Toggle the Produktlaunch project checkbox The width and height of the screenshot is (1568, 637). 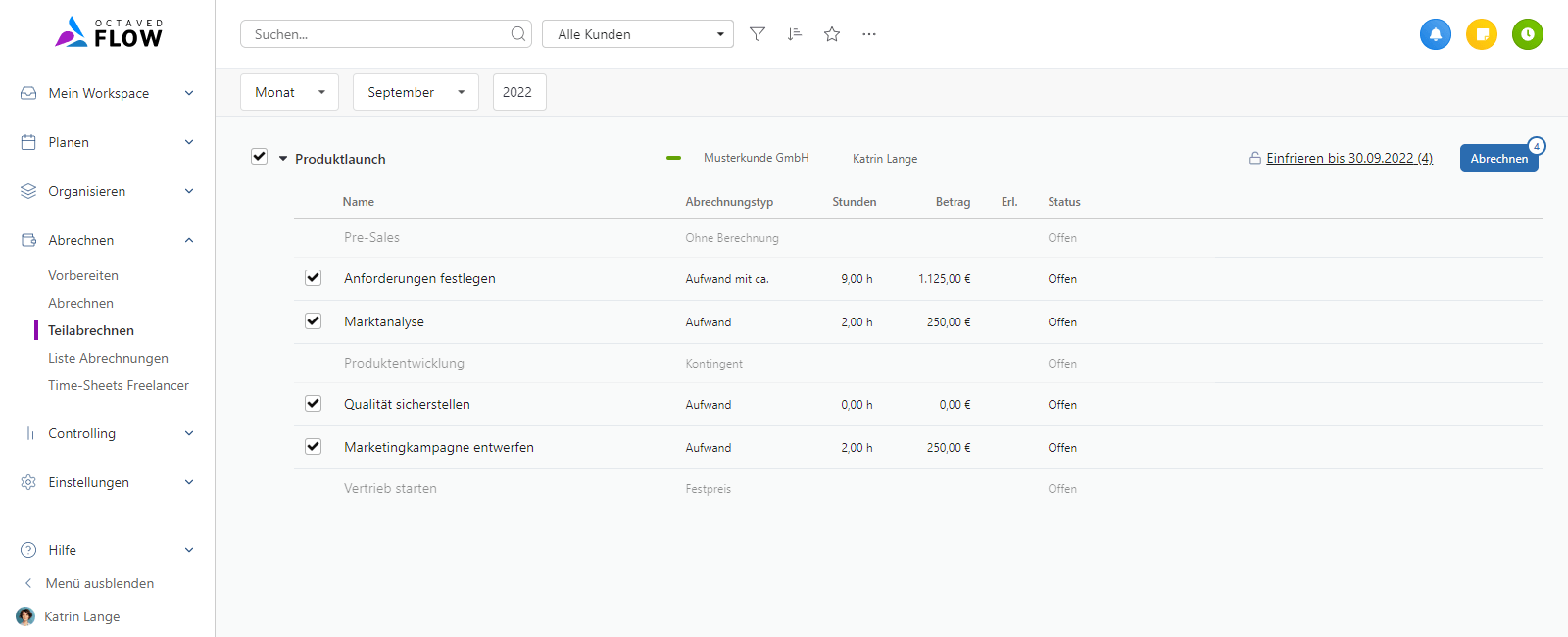pos(259,156)
